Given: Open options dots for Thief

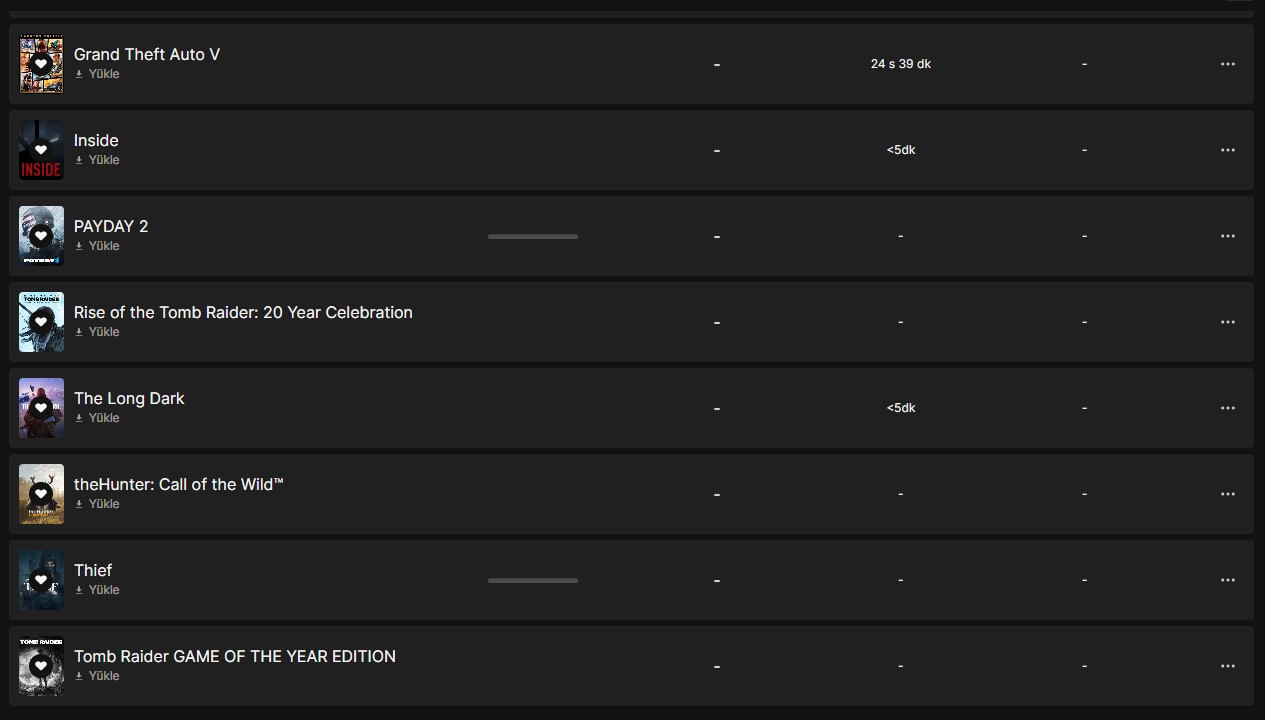Looking at the screenshot, I should pyautogui.click(x=1228, y=580).
